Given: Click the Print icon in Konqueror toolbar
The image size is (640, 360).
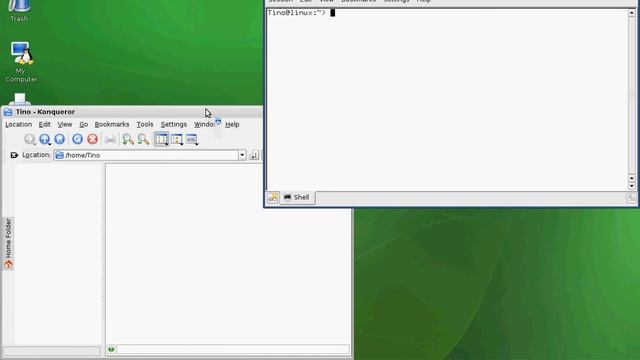Looking at the screenshot, I should click(x=110, y=140).
